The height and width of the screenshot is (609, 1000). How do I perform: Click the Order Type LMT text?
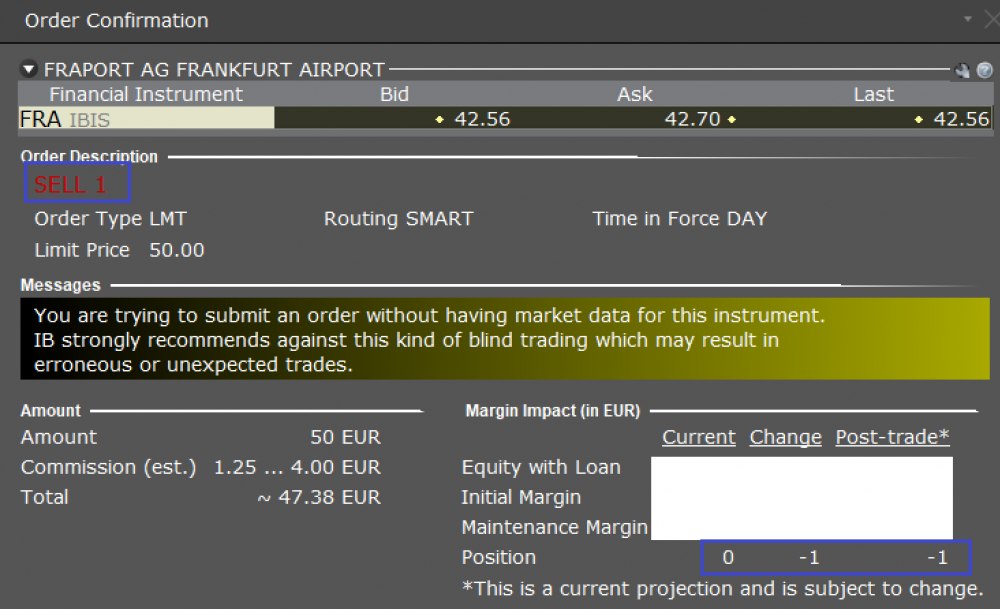pos(110,219)
